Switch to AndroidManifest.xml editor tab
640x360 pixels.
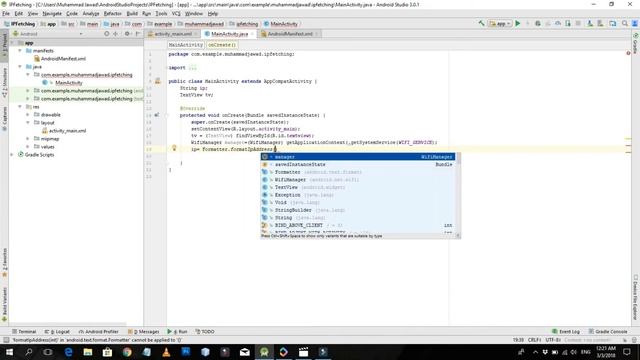pyautogui.click(x=290, y=34)
